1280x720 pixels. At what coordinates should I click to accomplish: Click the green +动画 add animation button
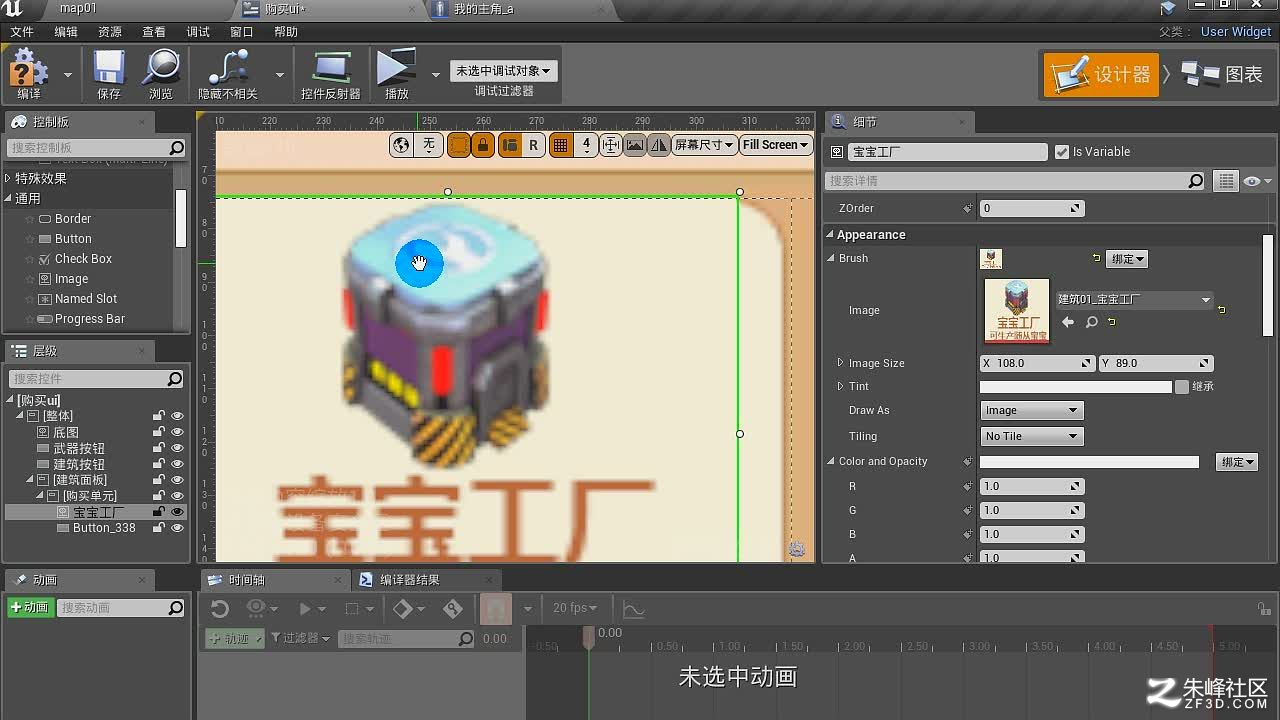pos(30,608)
